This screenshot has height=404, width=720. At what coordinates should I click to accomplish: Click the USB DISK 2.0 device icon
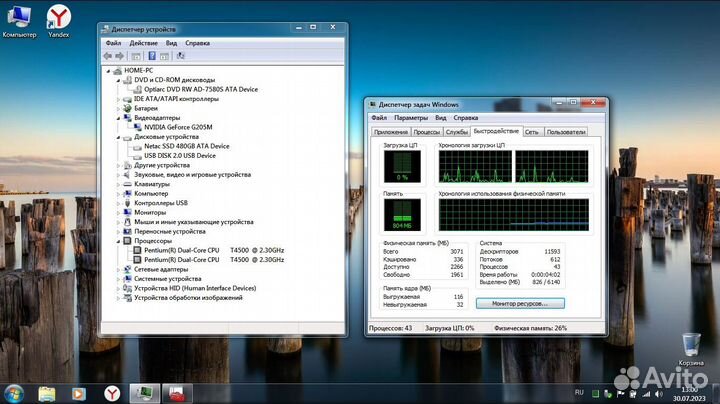[137, 156]
